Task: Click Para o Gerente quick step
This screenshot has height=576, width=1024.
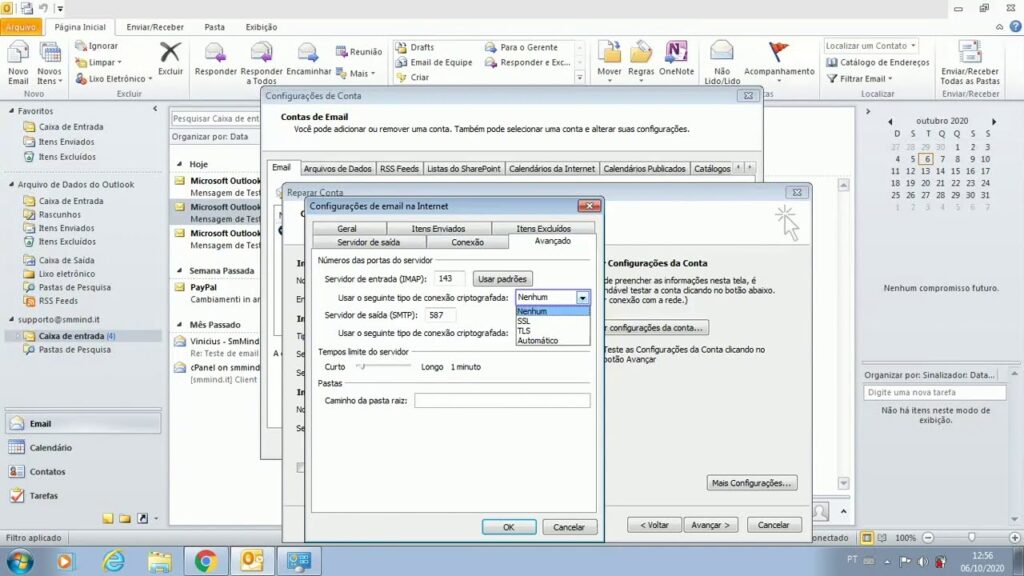Action: pos(522,47)
